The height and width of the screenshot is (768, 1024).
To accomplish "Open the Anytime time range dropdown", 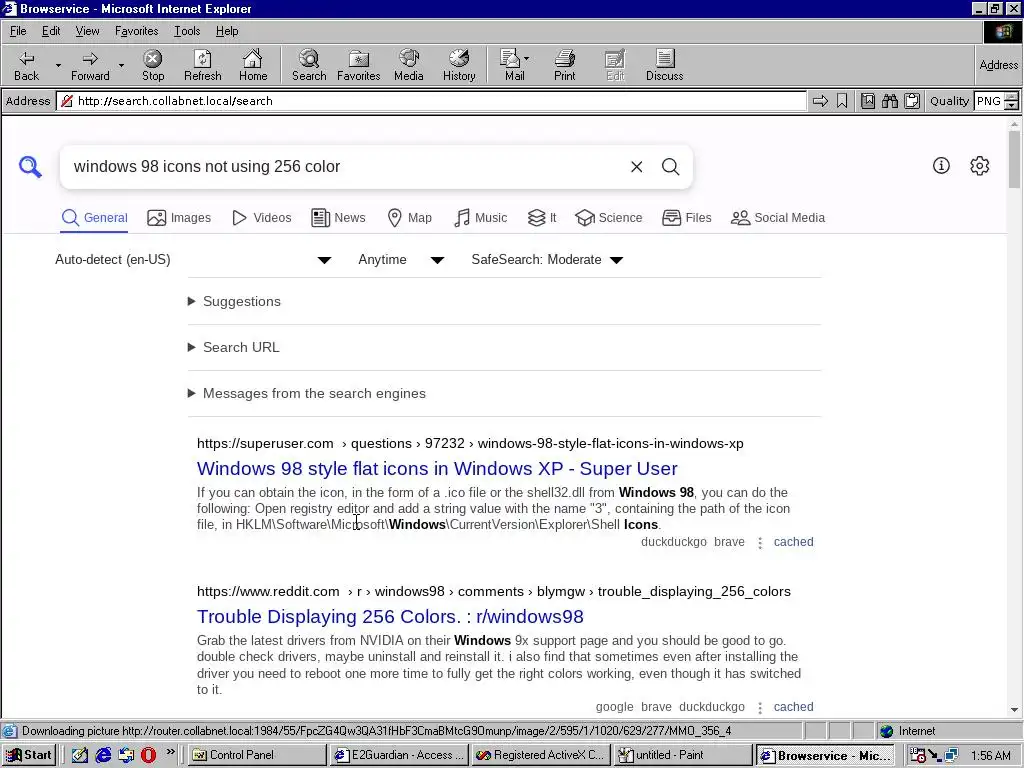I will (401, 260).
